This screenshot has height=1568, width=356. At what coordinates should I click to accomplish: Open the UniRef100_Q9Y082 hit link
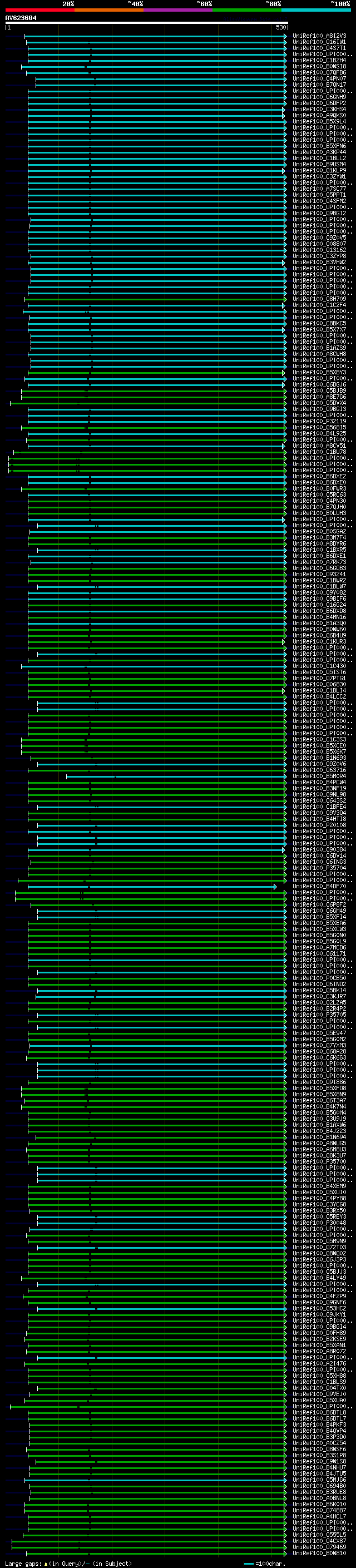[x=319, y=592]
